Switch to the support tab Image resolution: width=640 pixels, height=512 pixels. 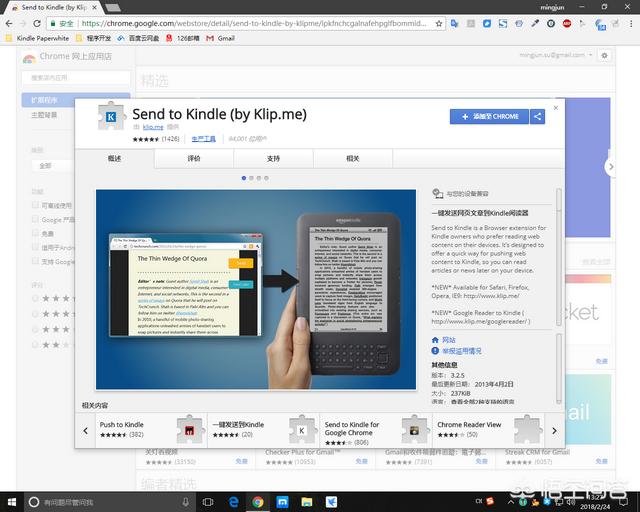[273, 158]
